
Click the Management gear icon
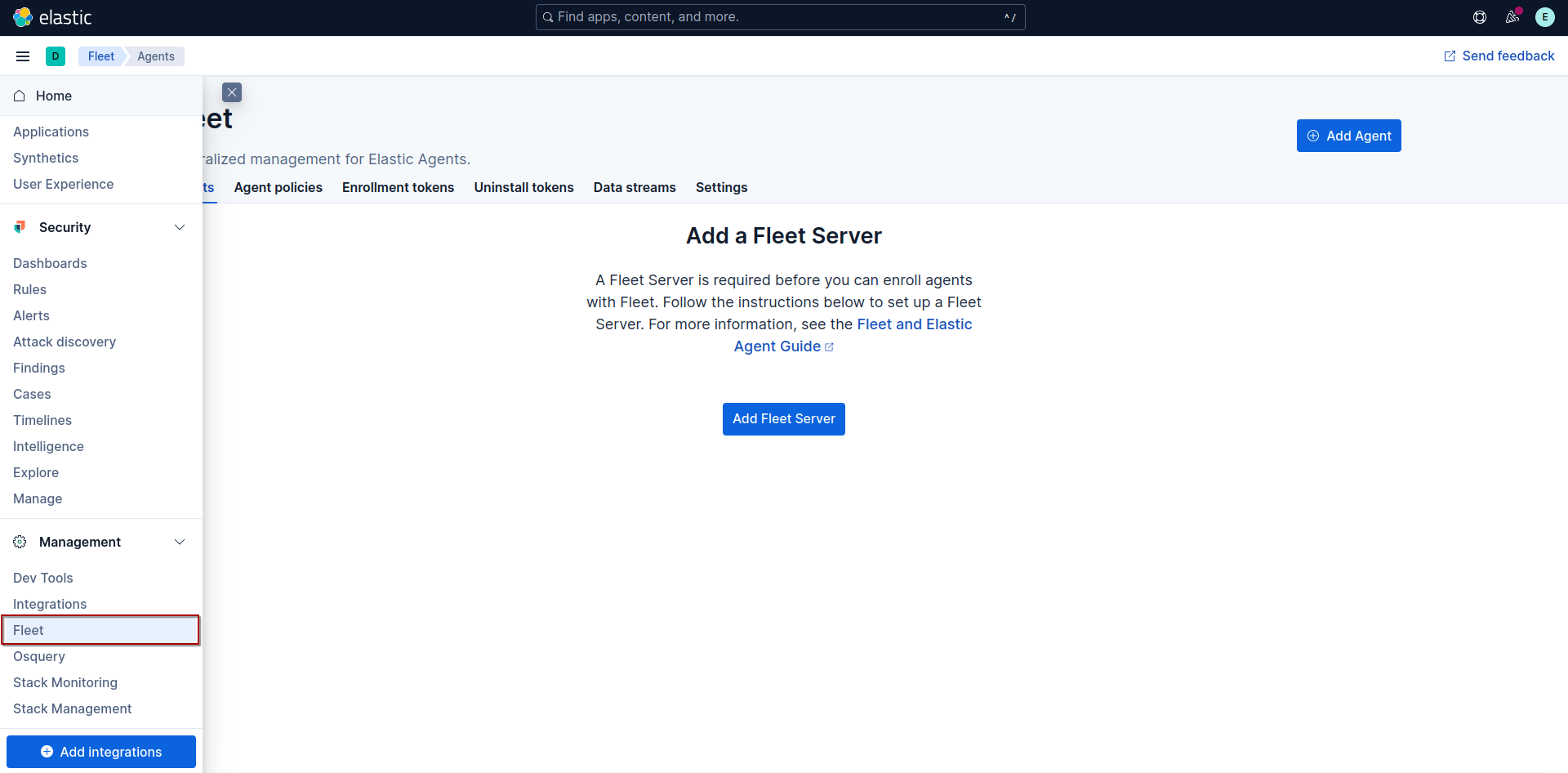[20, 542]
